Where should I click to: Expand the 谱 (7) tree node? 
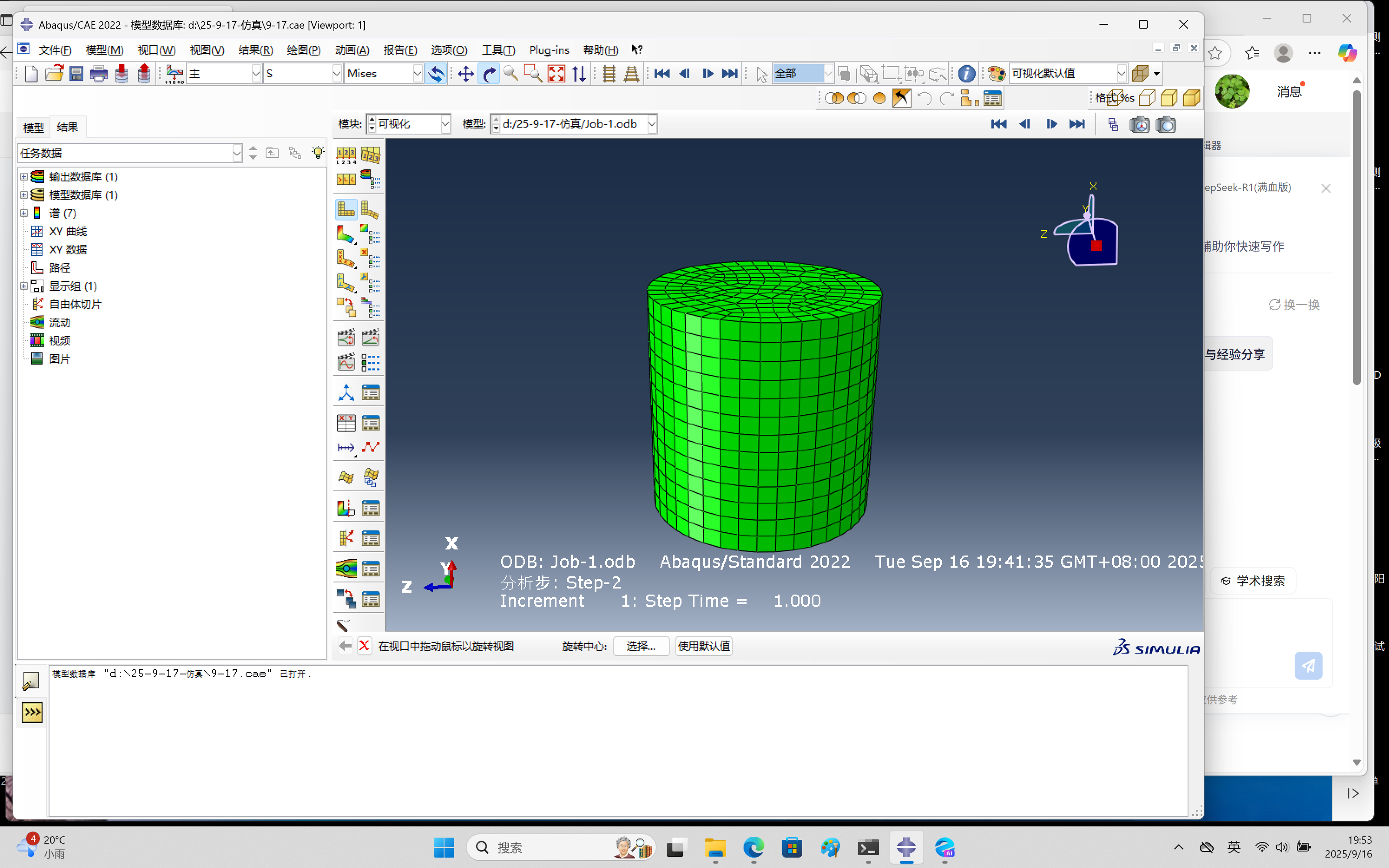click(23, 213)
